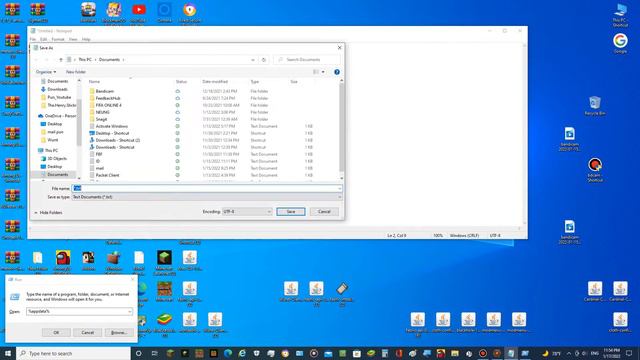This screenshot has width=640, height=360.
Task: Click the ENG language indicator
Action: [x=595, y=353]
